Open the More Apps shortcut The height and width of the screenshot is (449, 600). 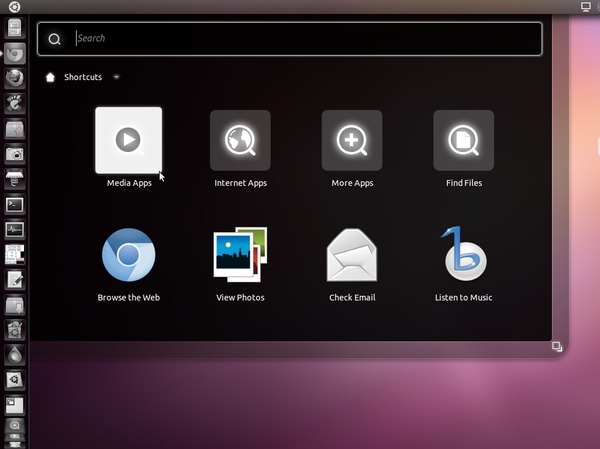[352, 141]
